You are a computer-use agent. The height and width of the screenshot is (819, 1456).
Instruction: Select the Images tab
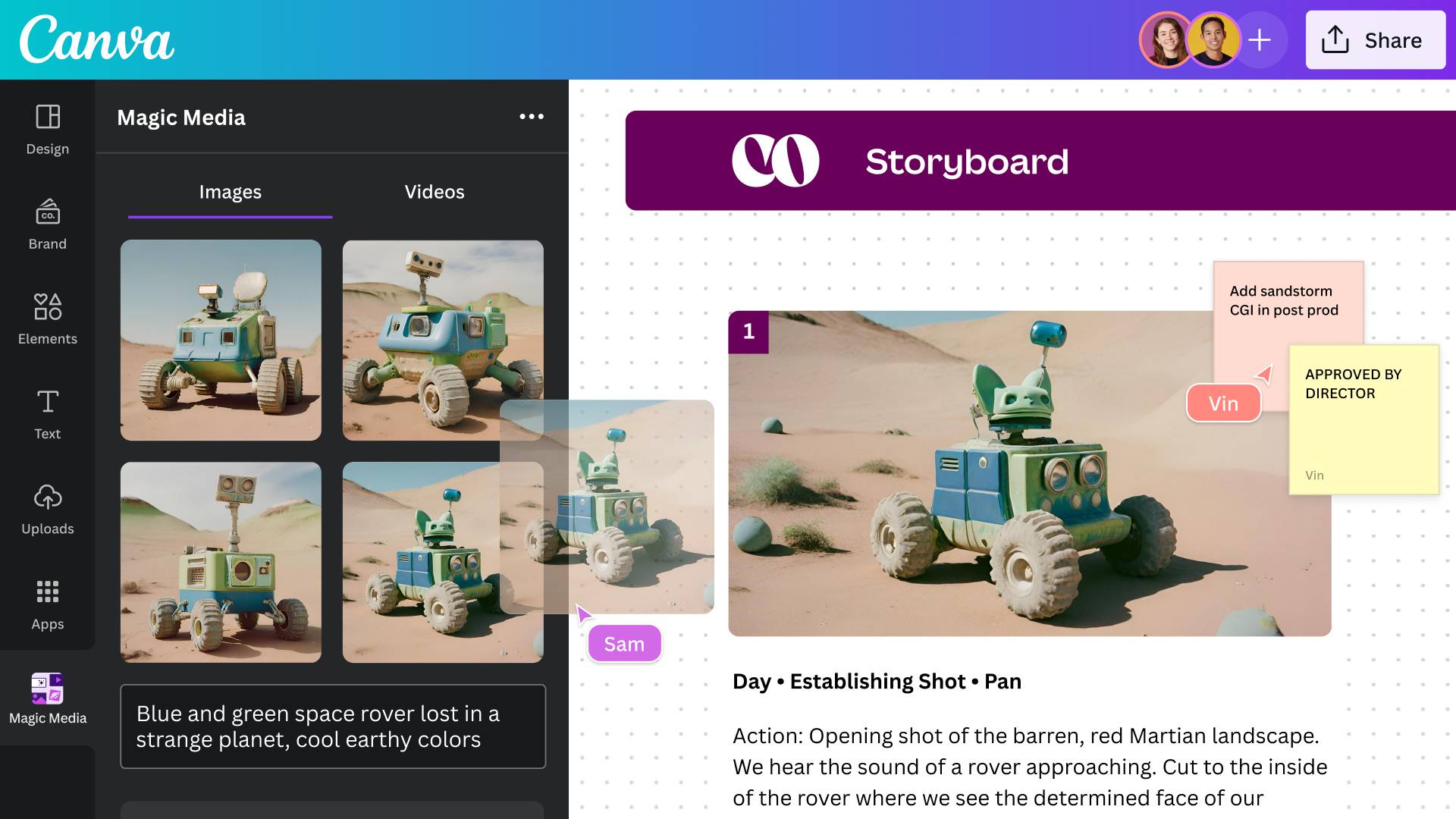[x=230, y=191]
